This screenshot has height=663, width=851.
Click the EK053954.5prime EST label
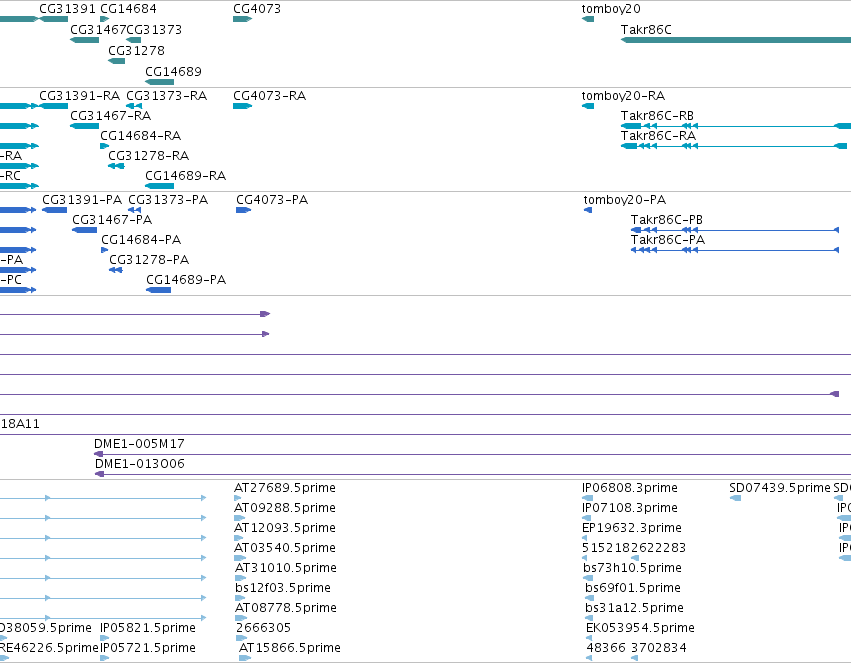[640, 628]
